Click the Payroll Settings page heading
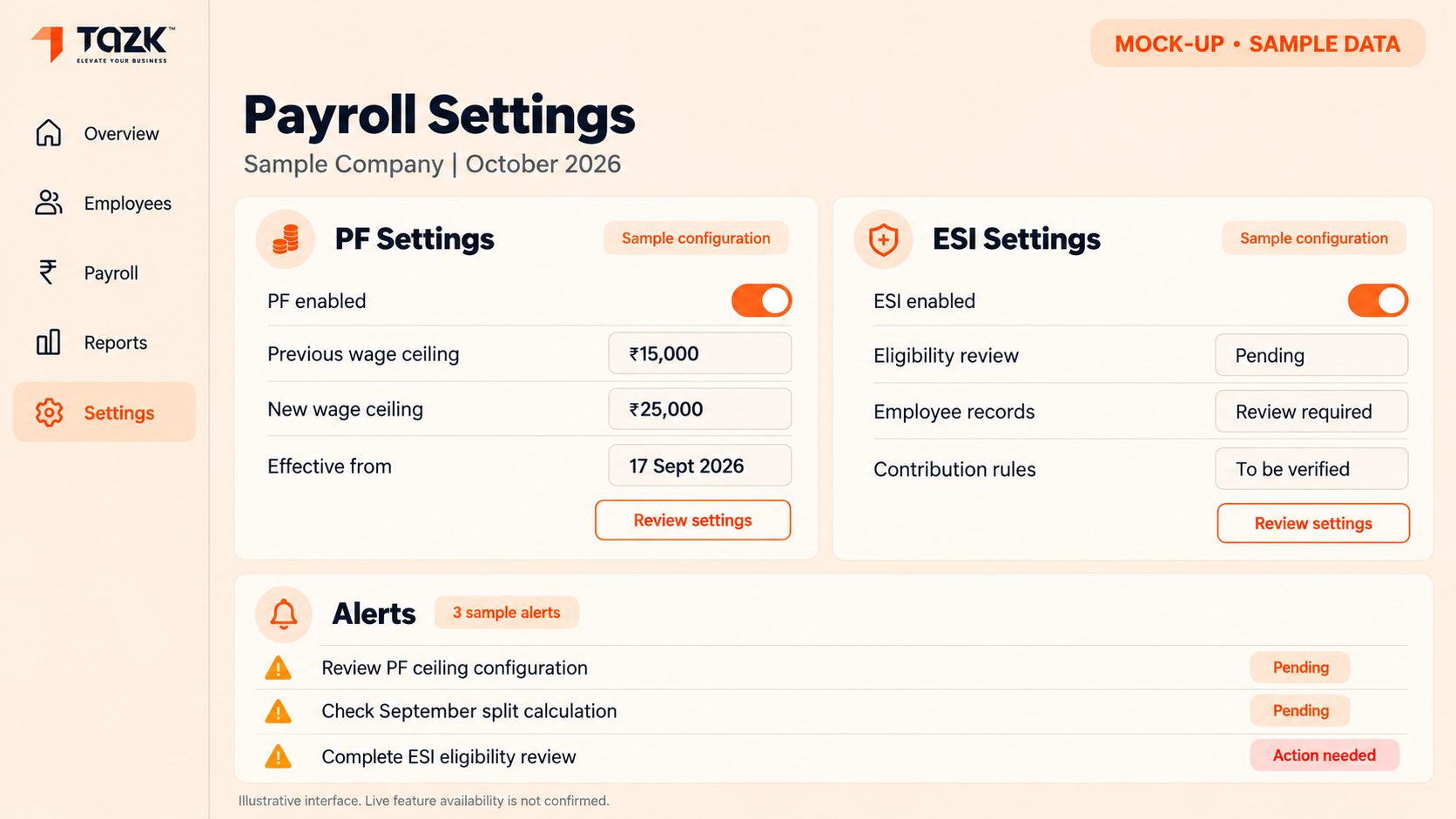This screenshot has width=1456, height=819. 440,116
